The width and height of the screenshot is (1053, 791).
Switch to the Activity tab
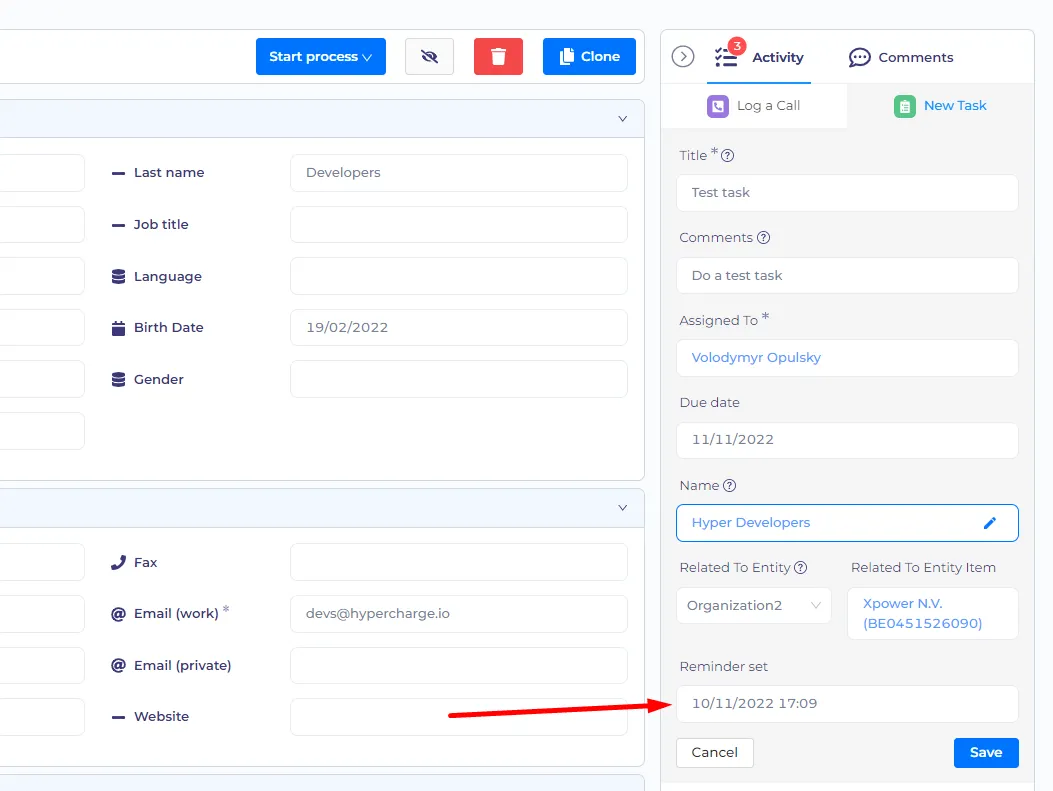[x=759, y=57]
